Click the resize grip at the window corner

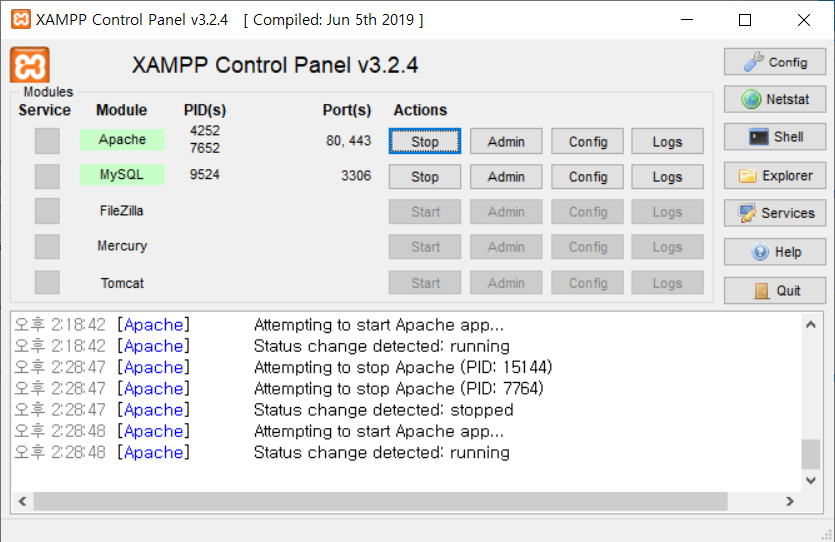tap(827, 535)
